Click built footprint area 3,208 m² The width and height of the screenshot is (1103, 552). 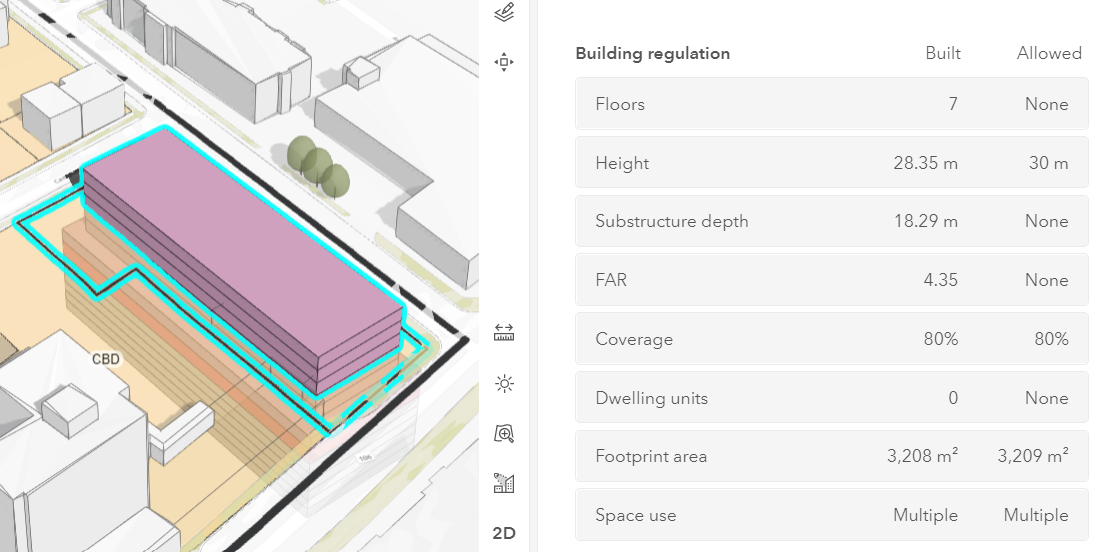[922, 456]
